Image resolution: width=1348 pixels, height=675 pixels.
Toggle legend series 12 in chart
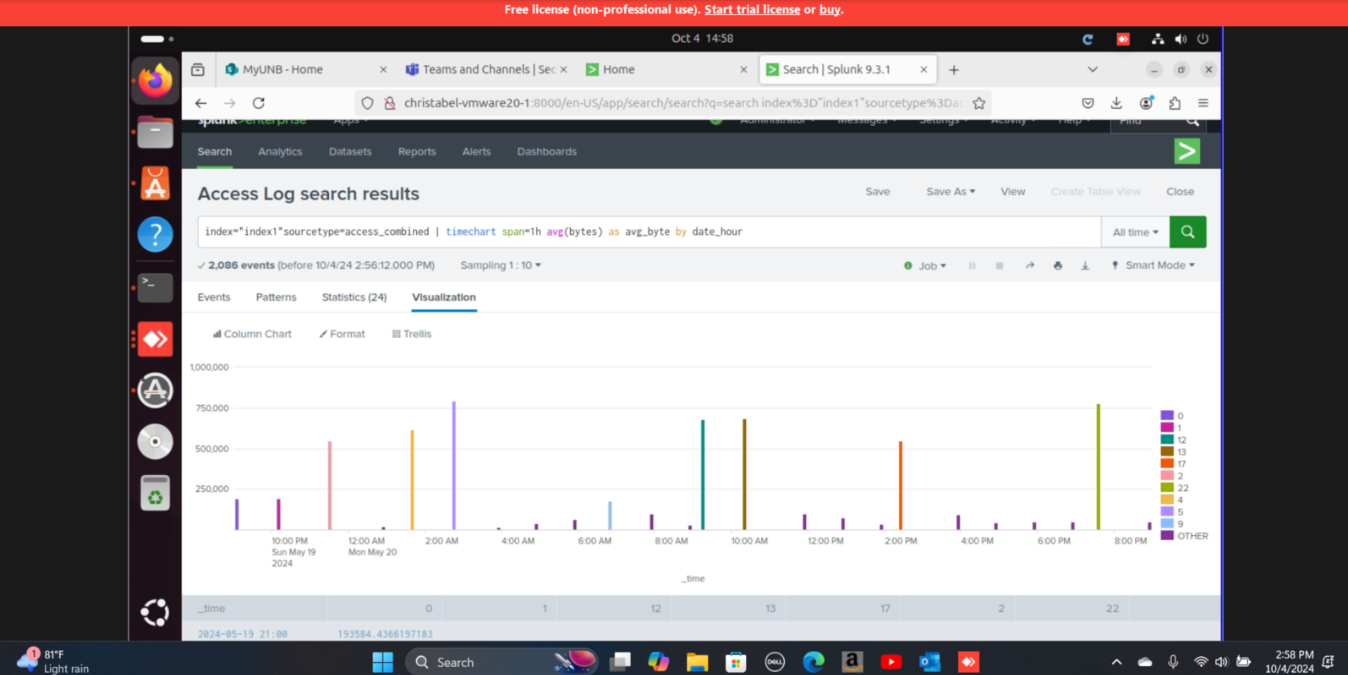click(x=1181, y=440)
